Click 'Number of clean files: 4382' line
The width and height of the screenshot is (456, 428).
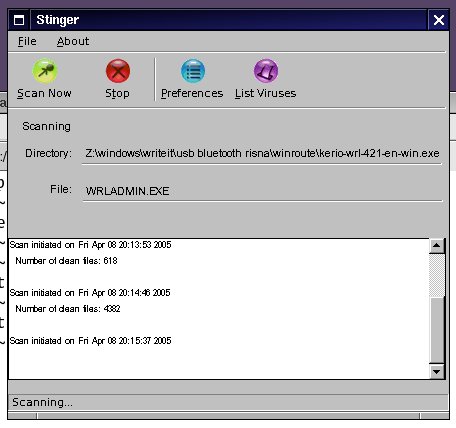68,309
